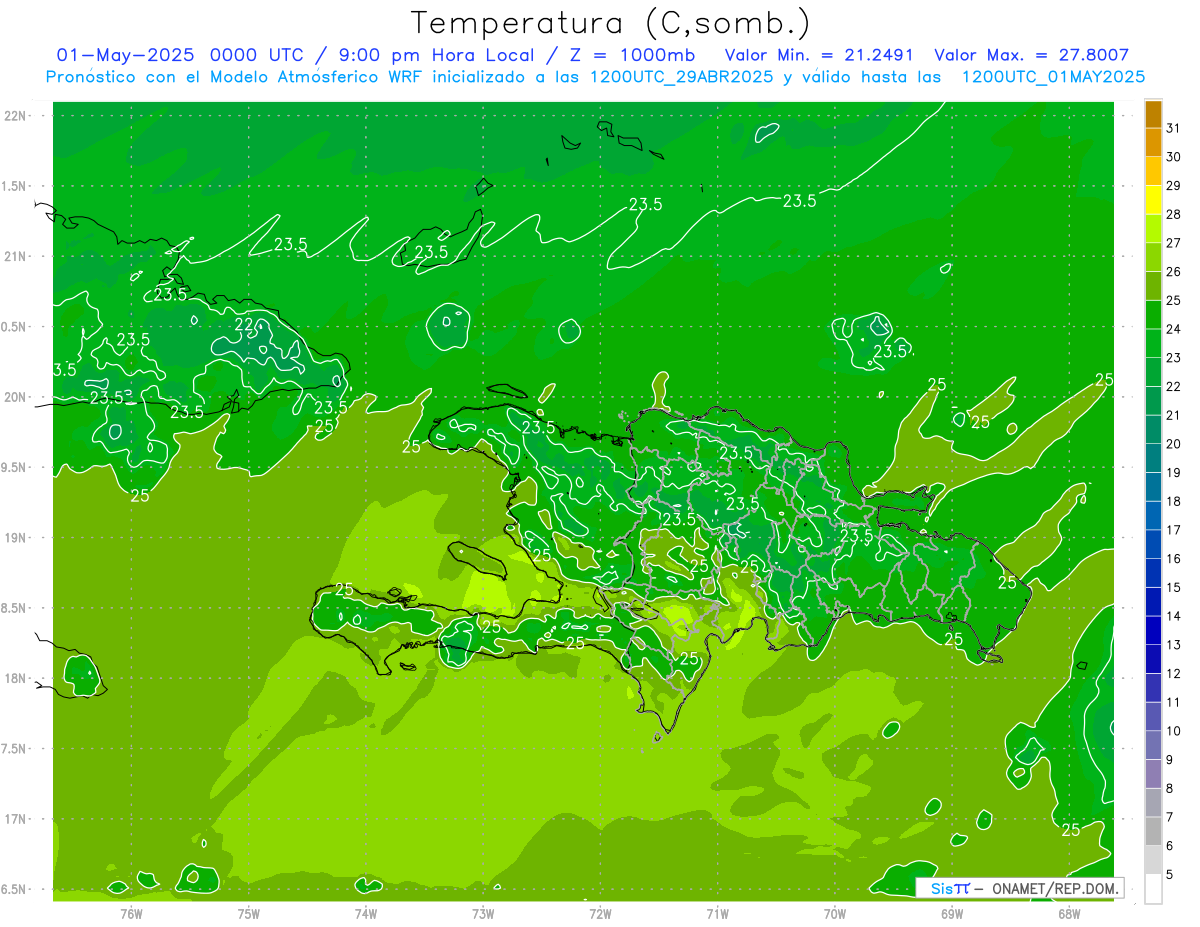This screenshot has width=1200, height=927.
Task: Click the teal colorbar swatch between 19 and 20
Action: [1153, 458]
